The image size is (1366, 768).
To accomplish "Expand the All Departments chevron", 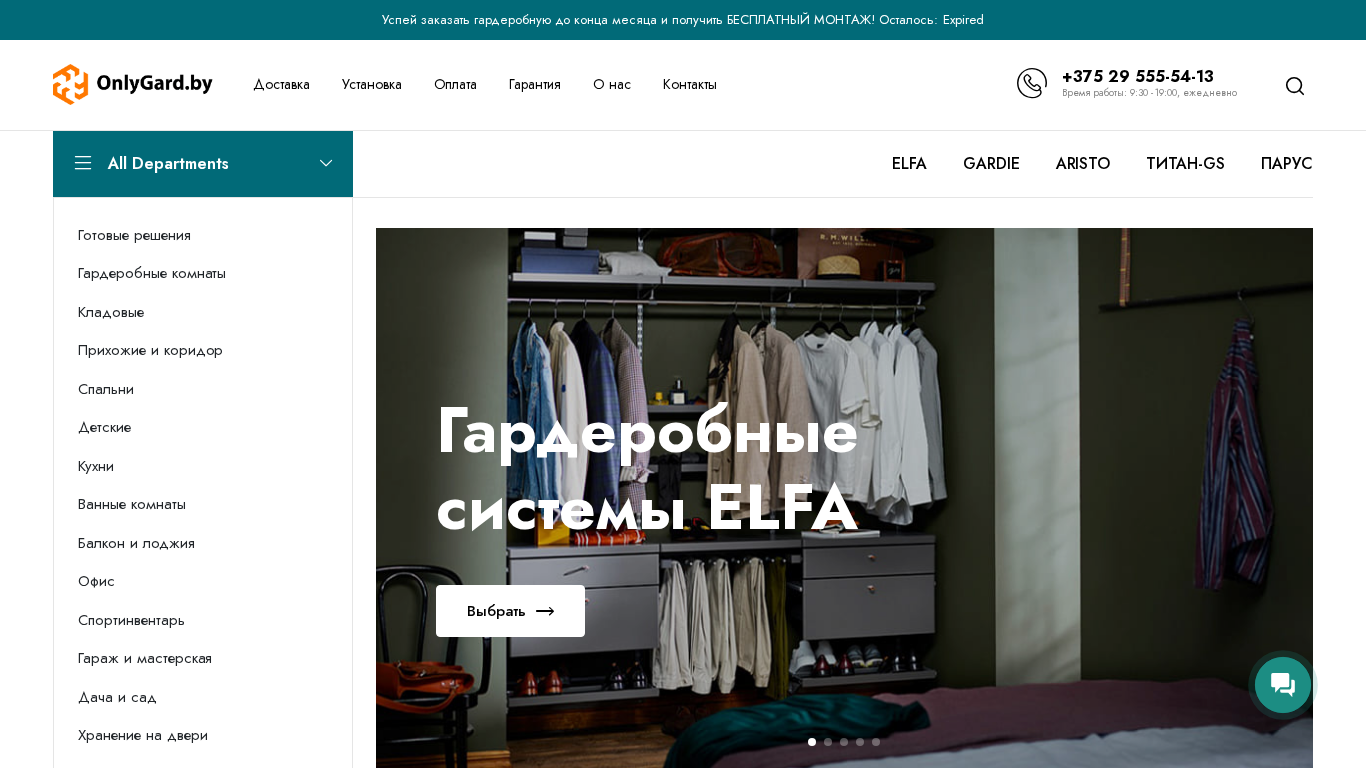I will point(326,163).
